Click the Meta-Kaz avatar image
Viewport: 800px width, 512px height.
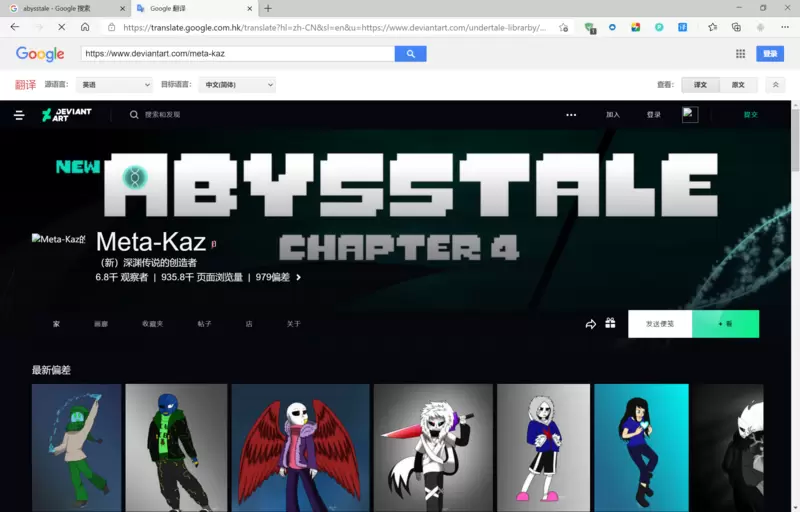coord(58,239)
